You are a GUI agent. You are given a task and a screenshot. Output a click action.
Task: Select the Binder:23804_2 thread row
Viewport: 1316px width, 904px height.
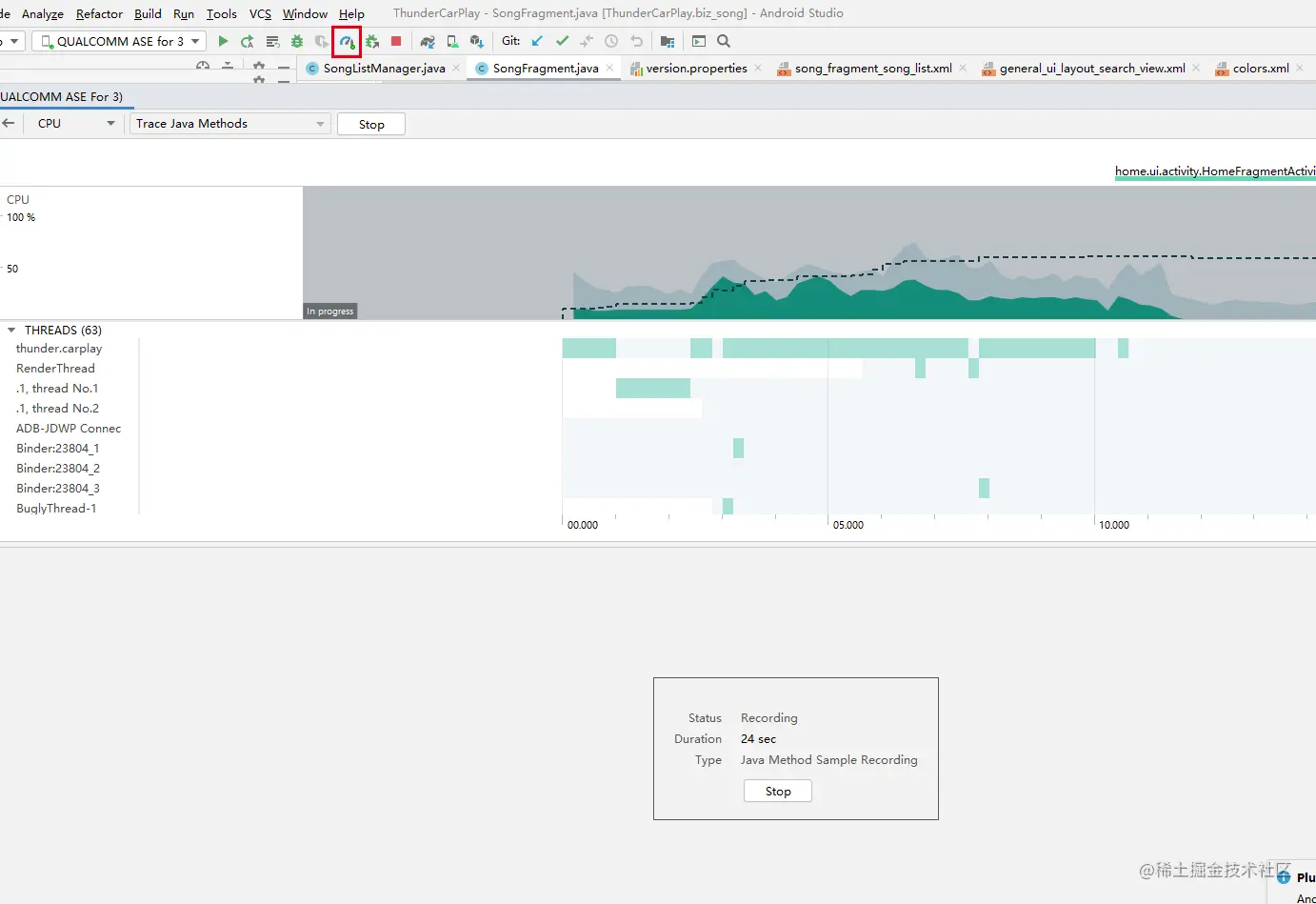58,469
